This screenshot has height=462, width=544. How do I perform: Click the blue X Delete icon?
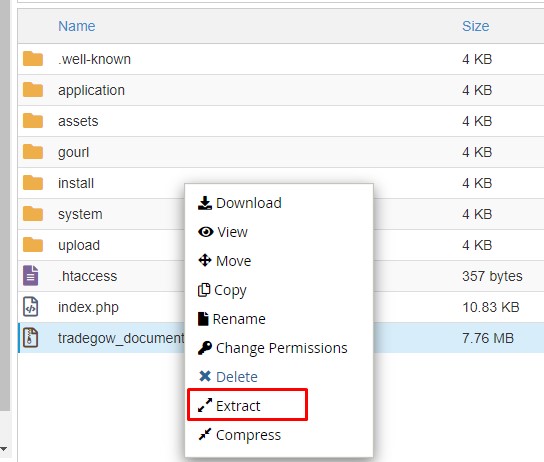click(x=205, y=376)
